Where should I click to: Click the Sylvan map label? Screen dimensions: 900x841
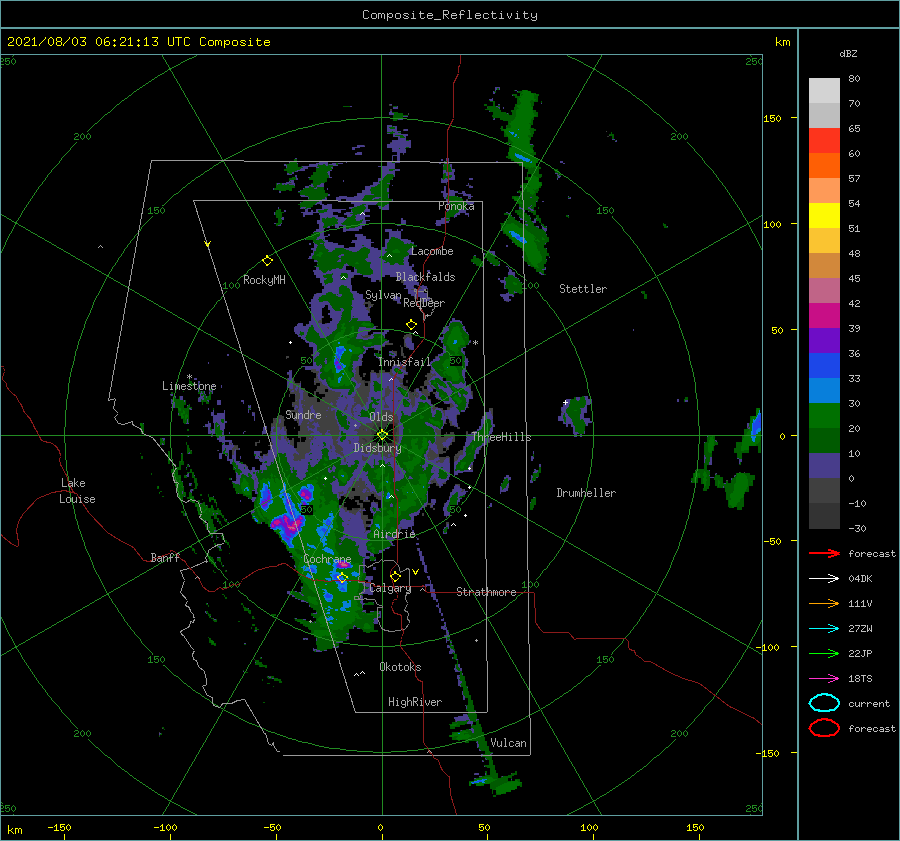coord(383,296)
